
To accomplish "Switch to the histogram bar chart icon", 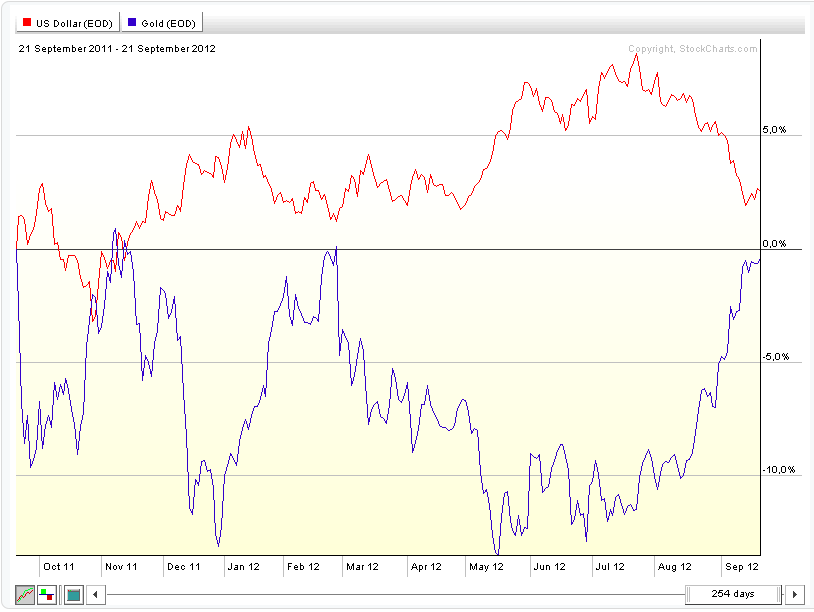I will click(47, 594).
